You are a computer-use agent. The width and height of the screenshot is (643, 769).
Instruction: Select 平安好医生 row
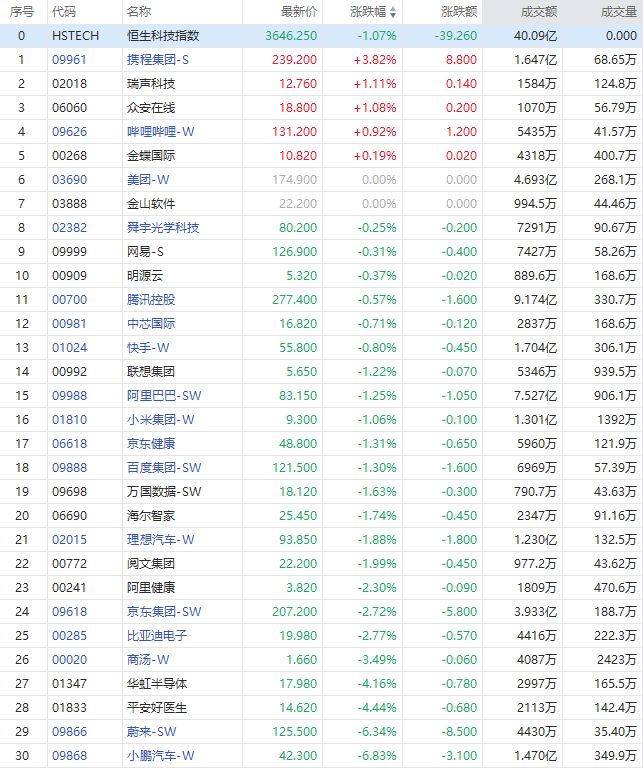tap(321, 708)
